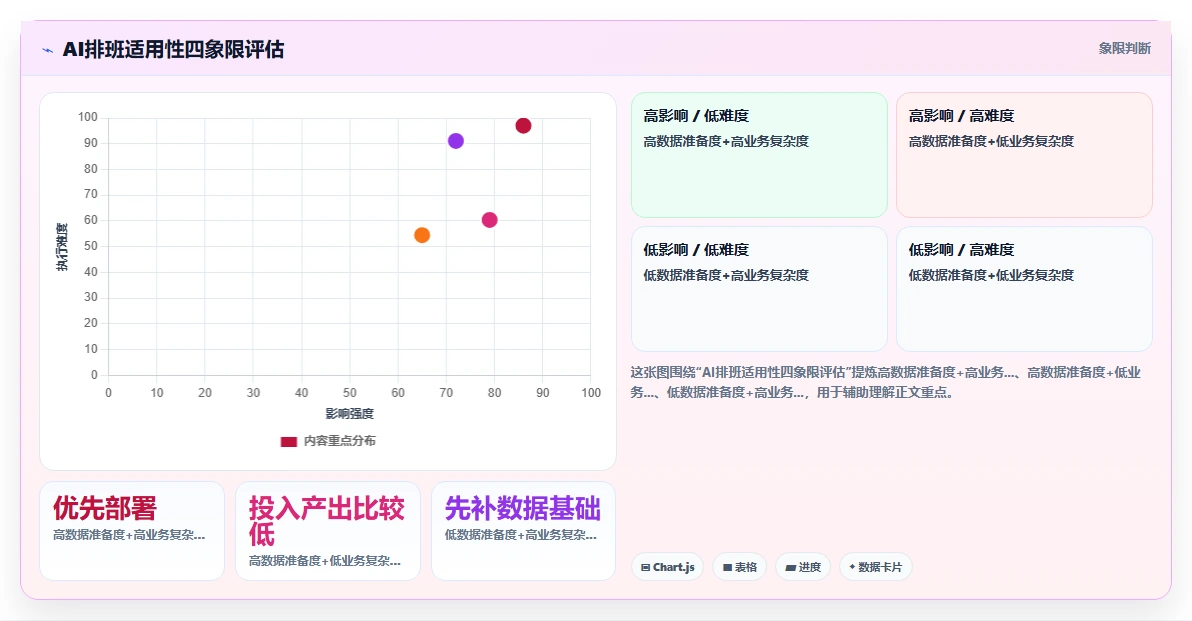The width and height of the screenshot is (1192, 621).
Task: Click 高数据准备度+低业务复杂度 text in pink card
Action: 991,141
